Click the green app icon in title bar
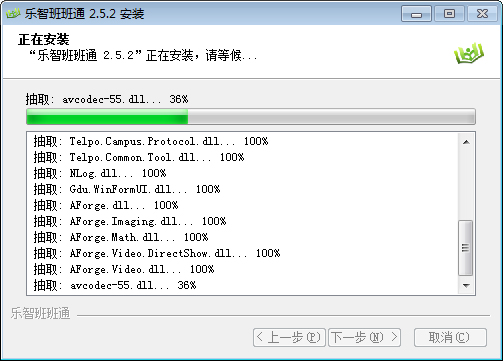Viewport: 503px width, 361px height. (13, 14)
